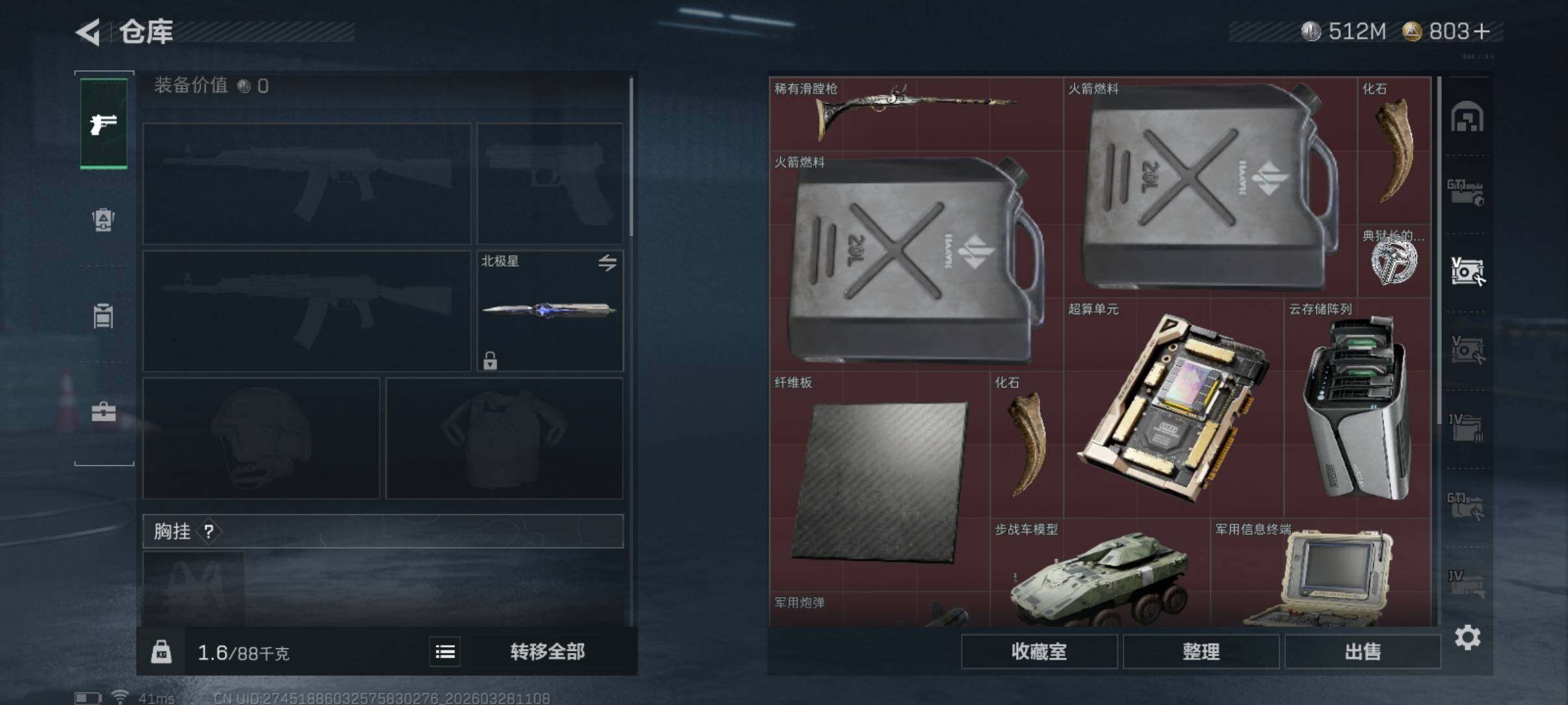The width and height of the screenshot is (1568, 705).
Task: Click the gold currency 803+ icon
Action: click(x=1411, y=31)
